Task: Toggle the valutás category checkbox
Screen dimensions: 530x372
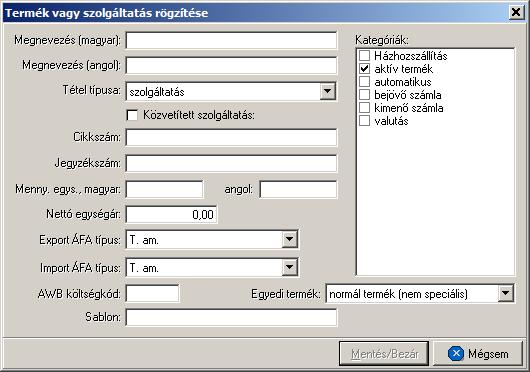Action: tap(364, 121)
